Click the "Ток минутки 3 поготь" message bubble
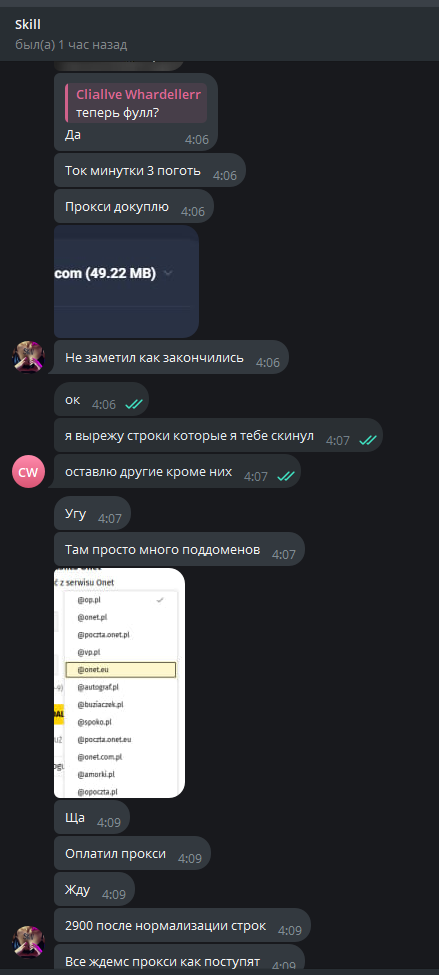This screenshot has width=439, height=975. click(150, 170)
